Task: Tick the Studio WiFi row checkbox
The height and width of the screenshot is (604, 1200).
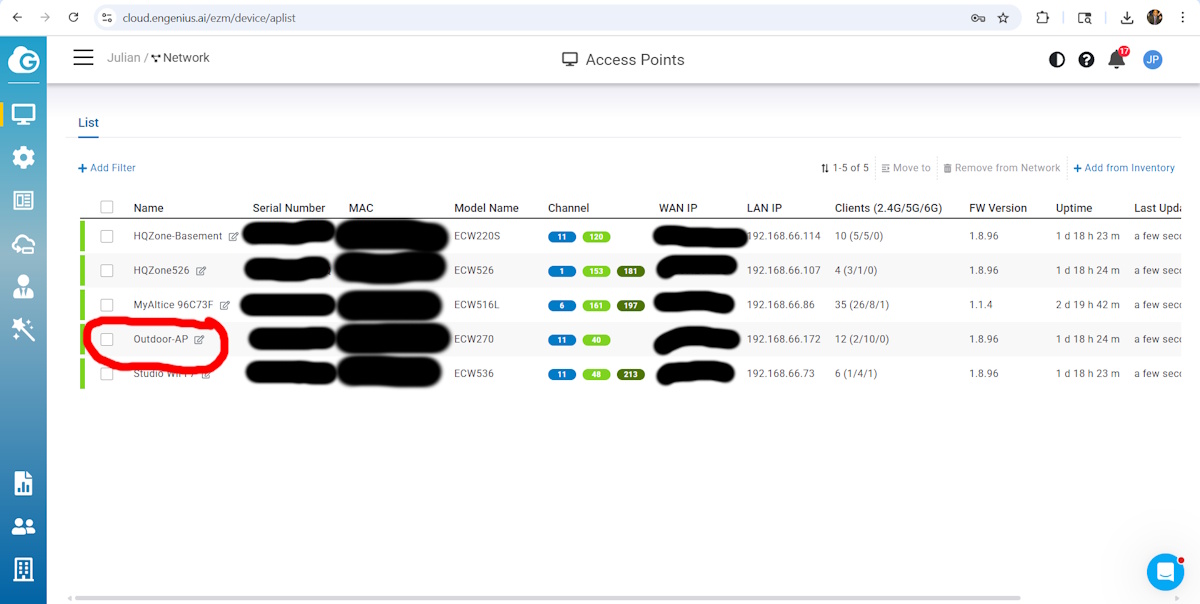Action: click(x=107, y=374)
